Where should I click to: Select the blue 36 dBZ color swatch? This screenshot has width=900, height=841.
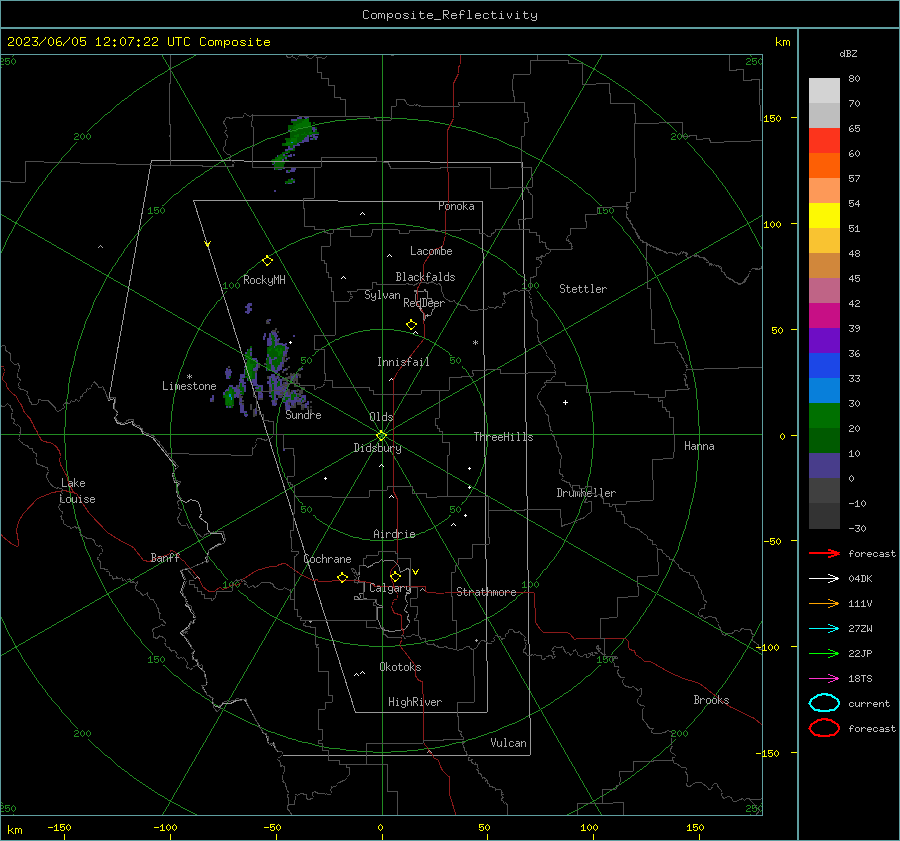click(x=824, y=366)
